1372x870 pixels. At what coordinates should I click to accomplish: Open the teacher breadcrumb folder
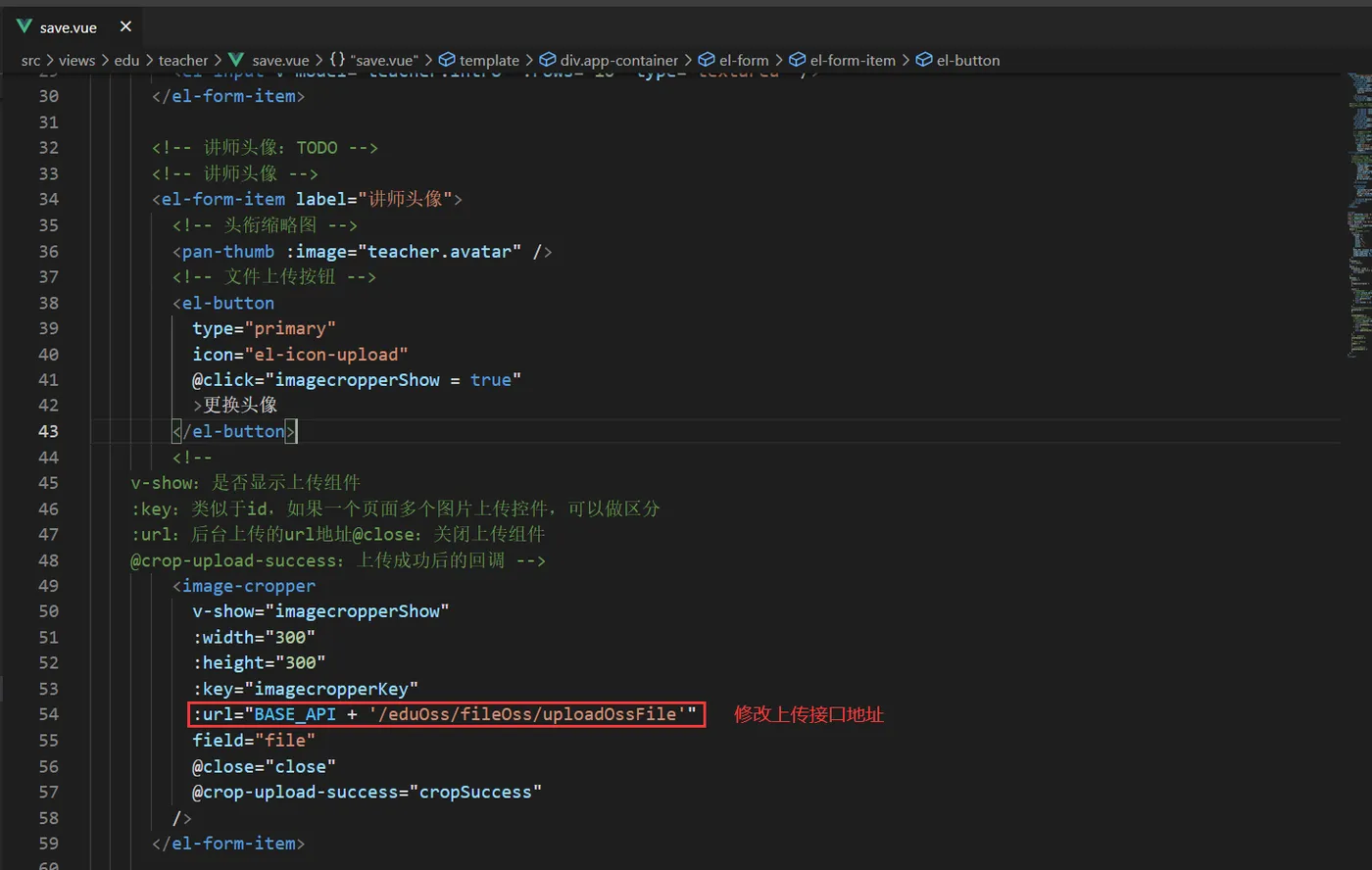point(183,61)
